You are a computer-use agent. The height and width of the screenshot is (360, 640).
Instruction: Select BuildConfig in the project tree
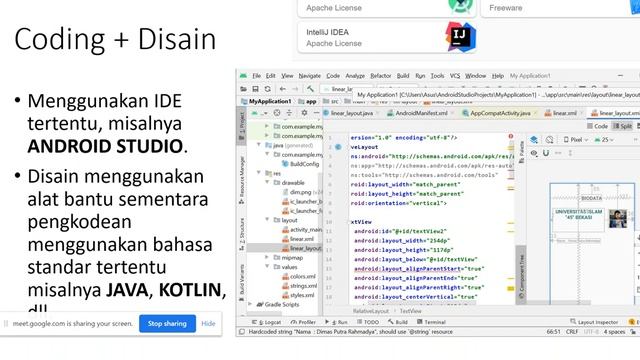pyautogui.click(x=300, y=164)
